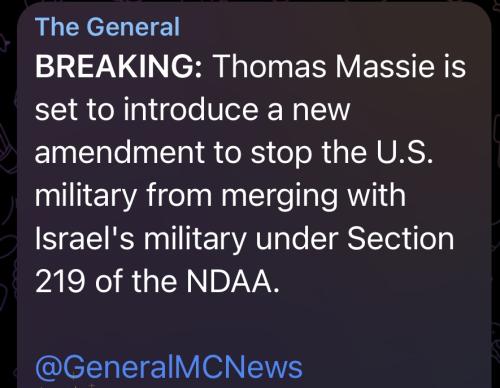
Task: Click the word 'merging' in message
Action: tap(279, 197)
